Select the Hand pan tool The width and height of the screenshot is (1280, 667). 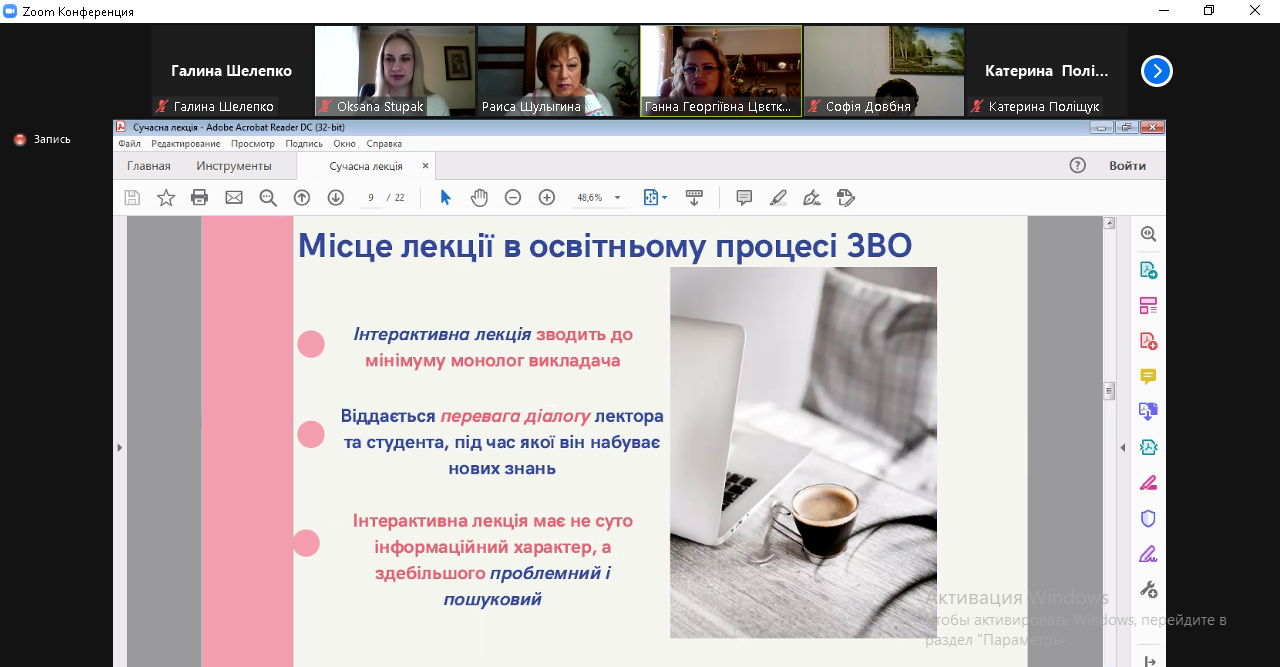click(x=479, y=198)
